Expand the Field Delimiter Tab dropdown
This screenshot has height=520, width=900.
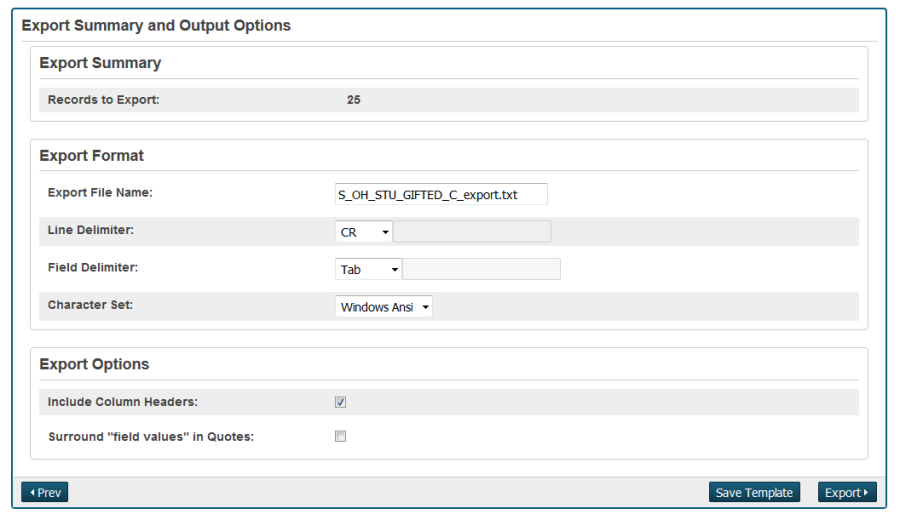(368, 269)
